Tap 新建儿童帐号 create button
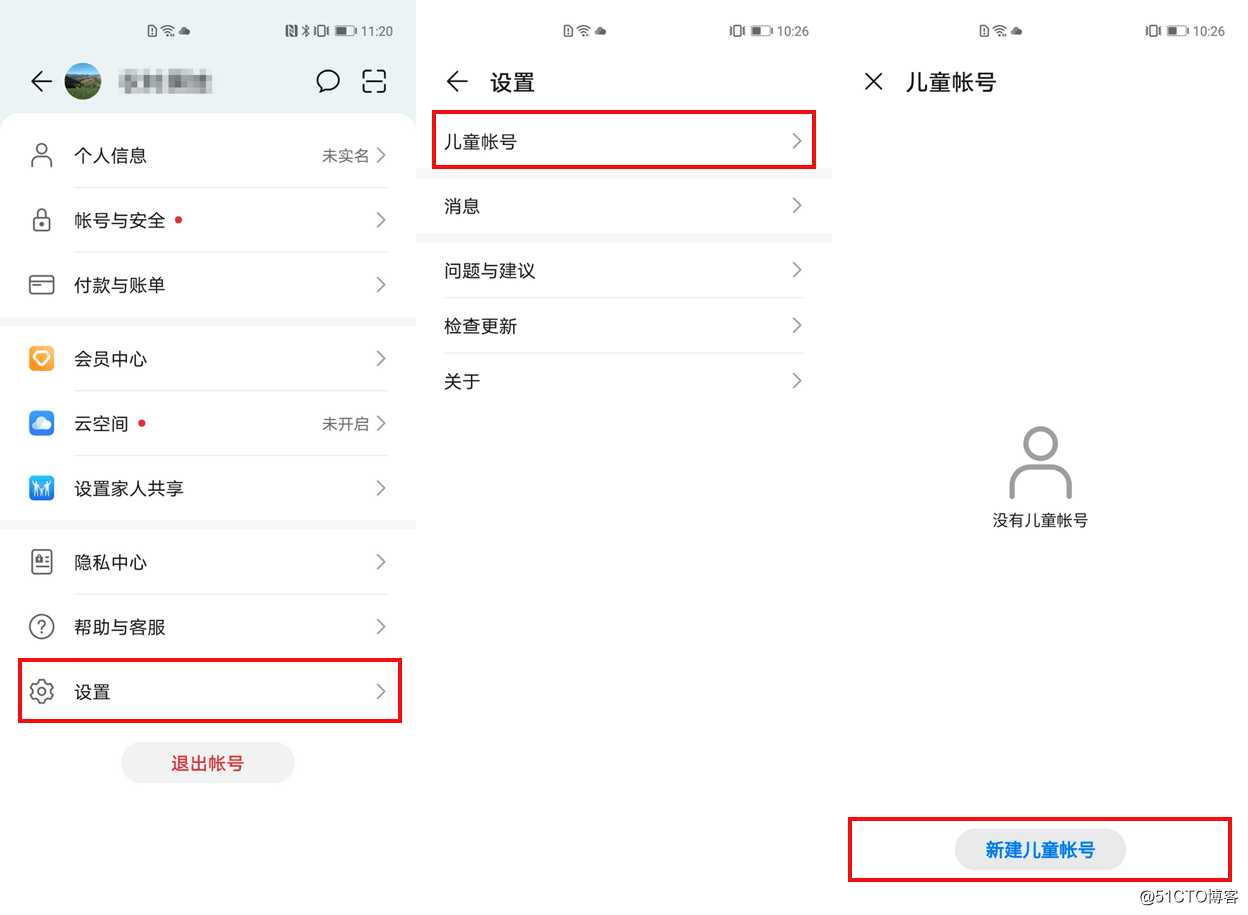The image size is (1248, 915). (x=1040, y=850)
